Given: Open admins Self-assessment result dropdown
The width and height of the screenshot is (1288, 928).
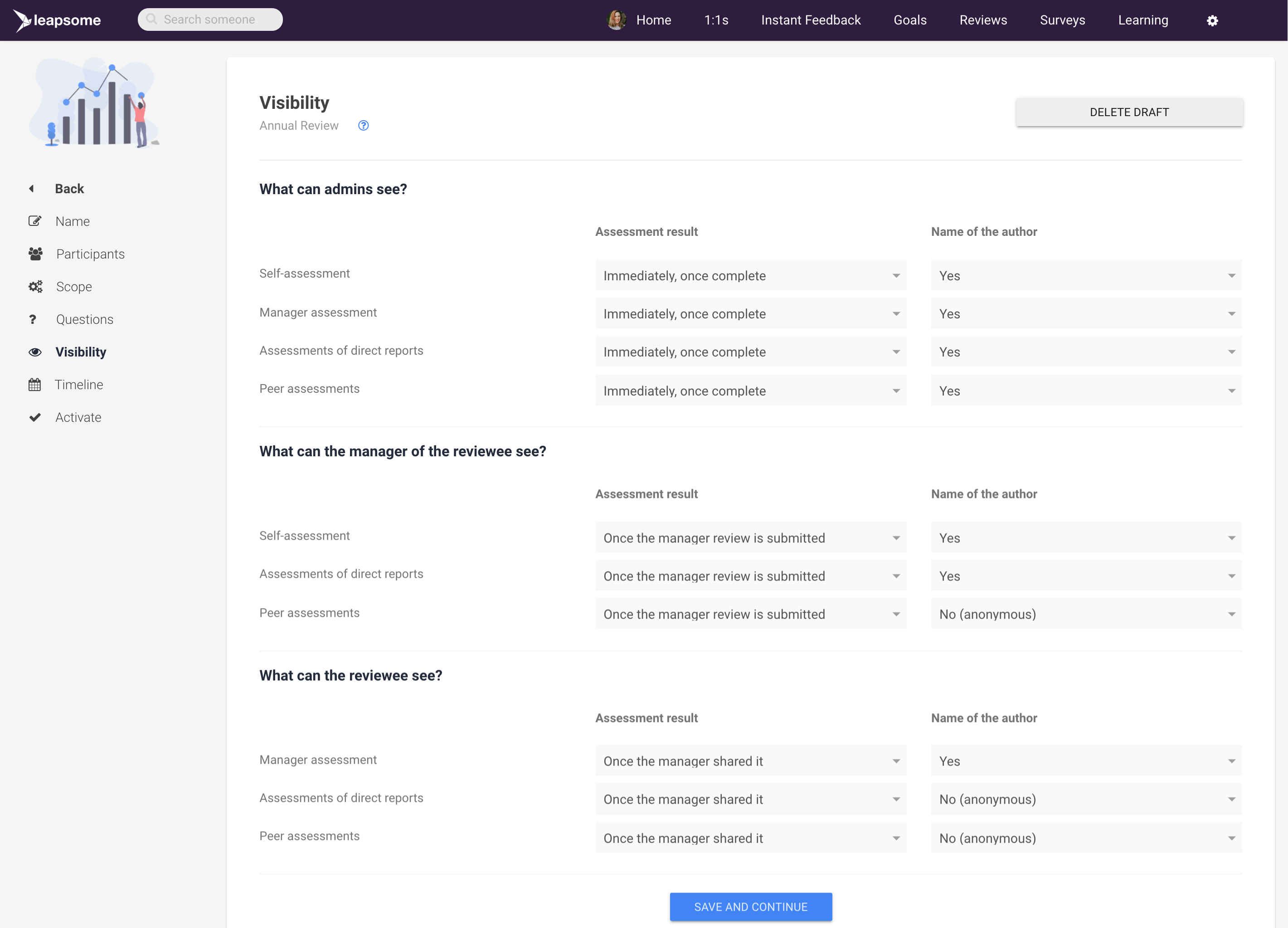Looking at the screenshot, I should [751, 275].
